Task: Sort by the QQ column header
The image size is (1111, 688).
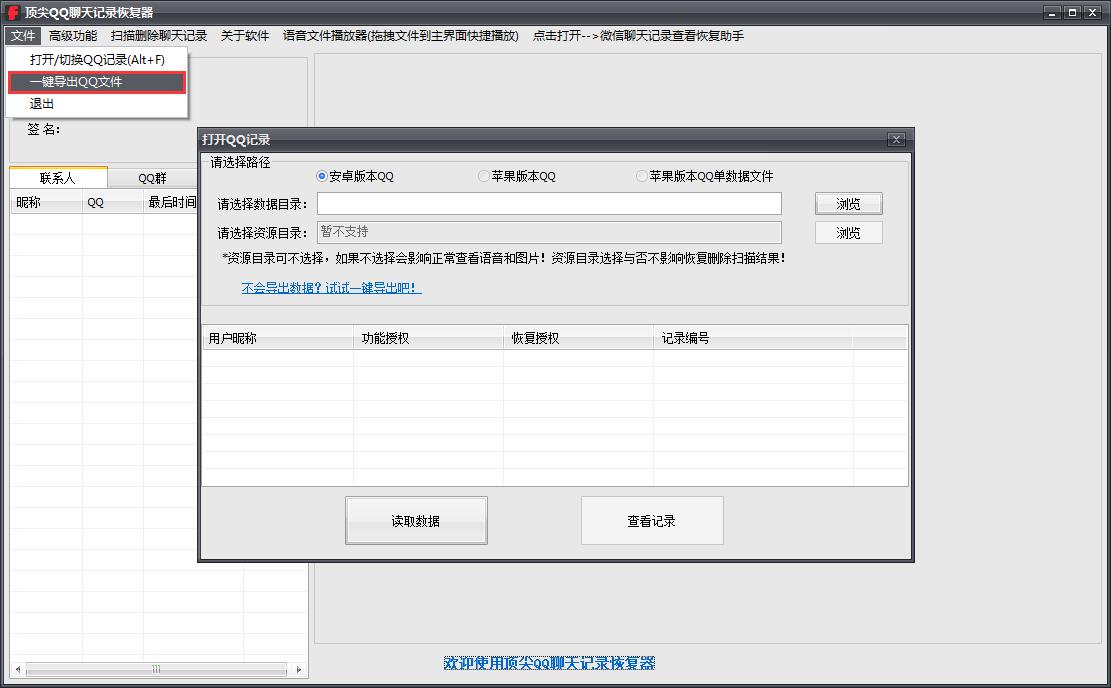Action: pos(113,202)
